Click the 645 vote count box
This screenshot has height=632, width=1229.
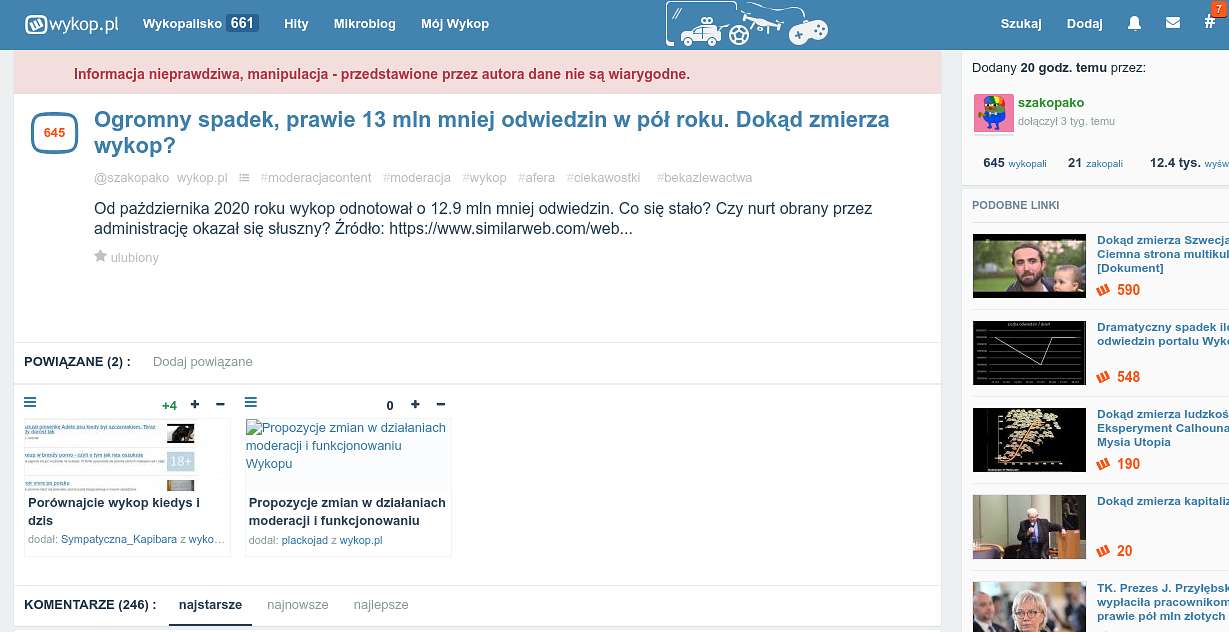54,133
